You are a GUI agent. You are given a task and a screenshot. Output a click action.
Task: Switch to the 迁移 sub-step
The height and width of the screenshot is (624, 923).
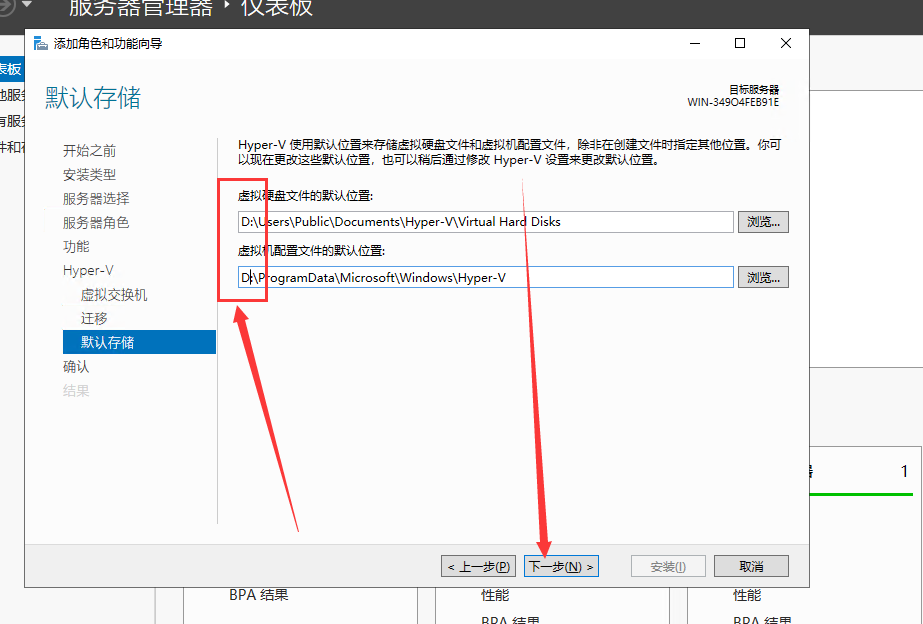pos(94,319)
